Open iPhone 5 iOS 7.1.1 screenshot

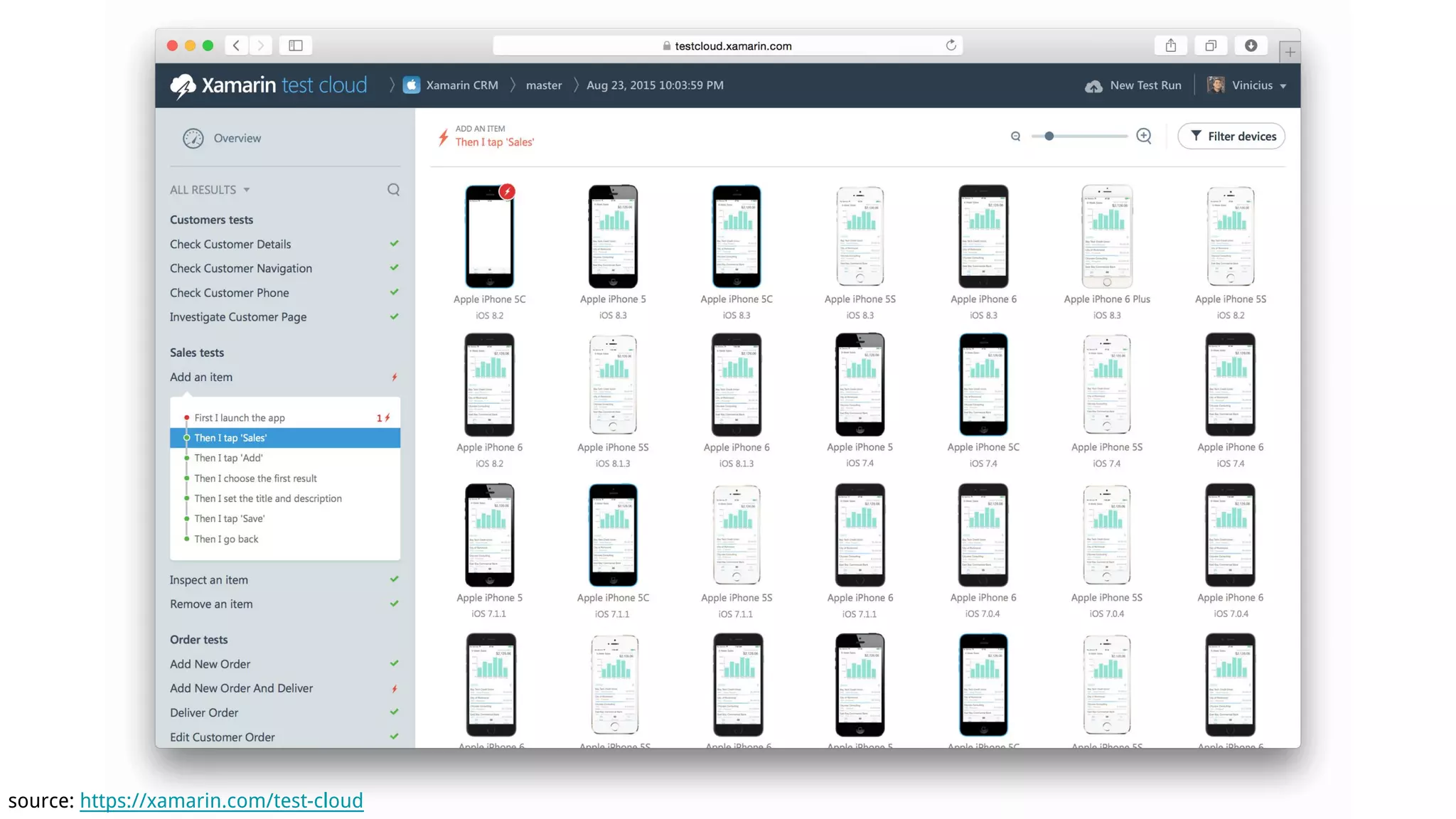[489, 535]
